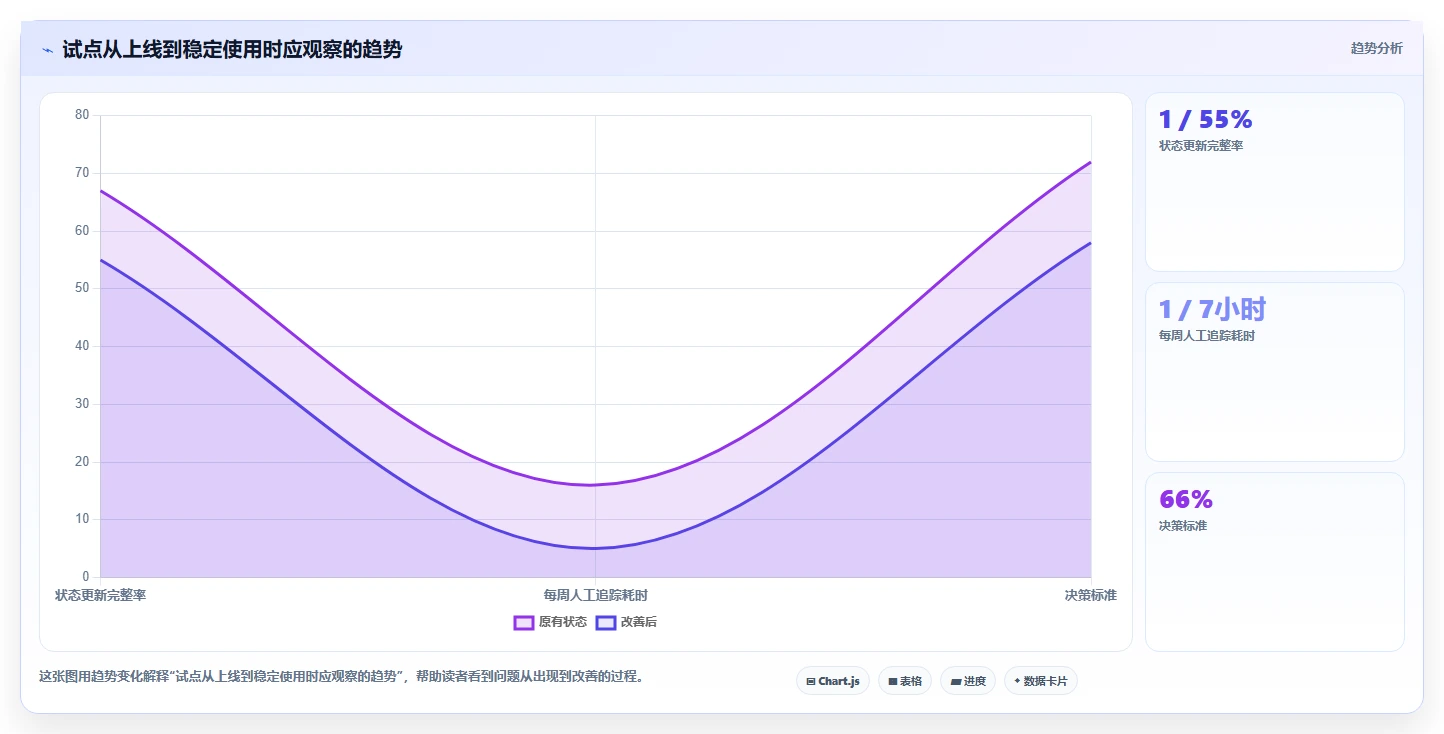Select the Chart.js tag chip
The image size is (1444, 734).
point(833,681)
